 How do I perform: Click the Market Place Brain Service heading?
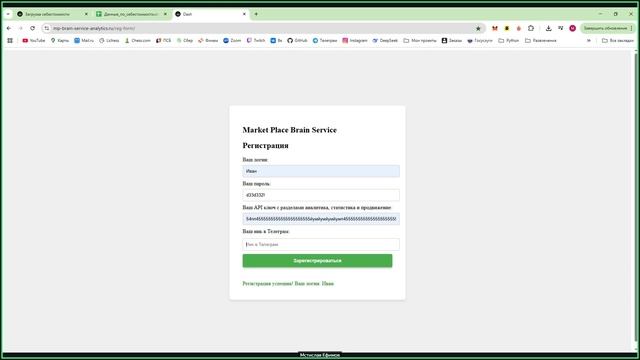[x=289, y=130]
